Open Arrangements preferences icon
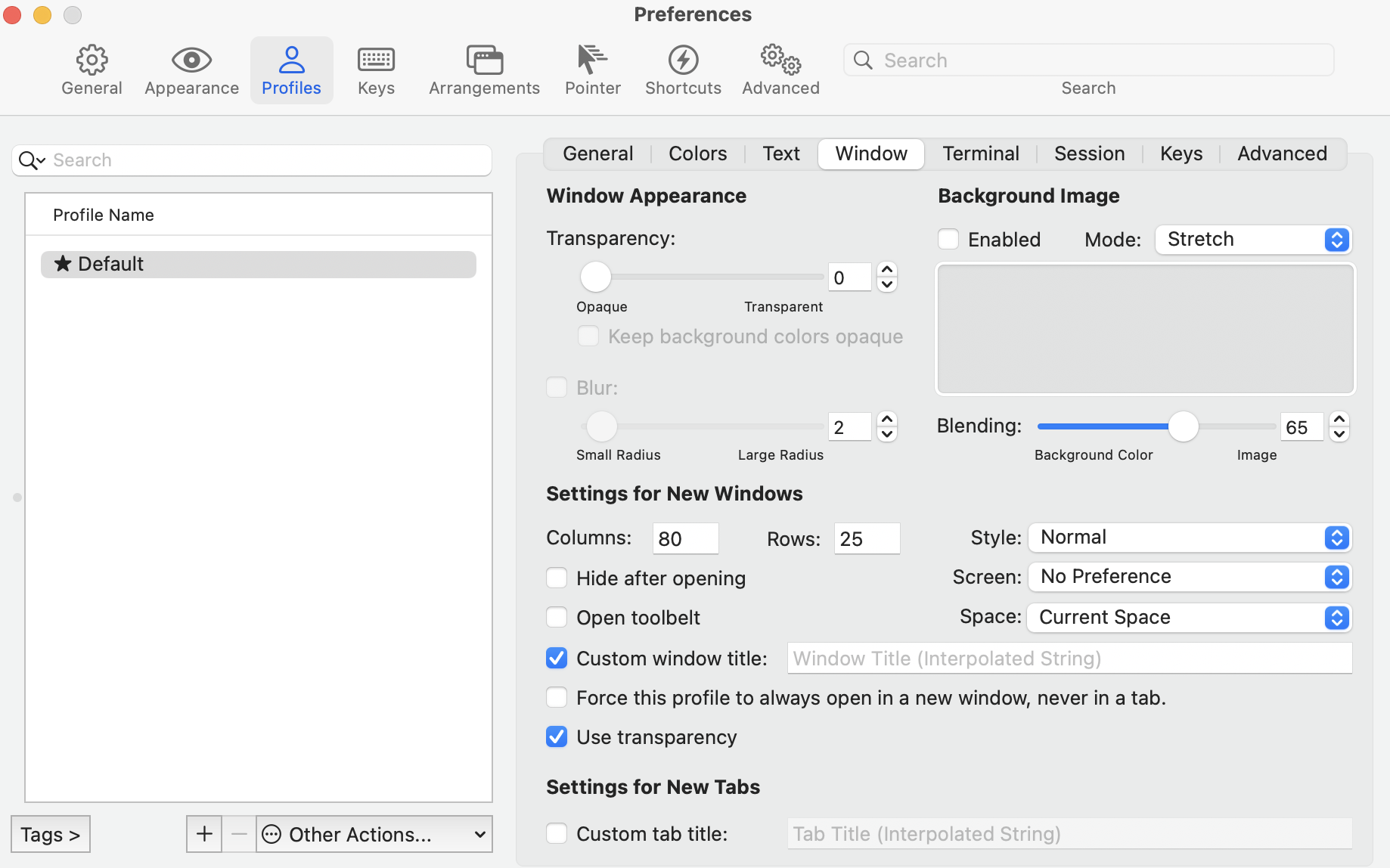Viewport: 1390px width, 868px height. pos(484,60)
